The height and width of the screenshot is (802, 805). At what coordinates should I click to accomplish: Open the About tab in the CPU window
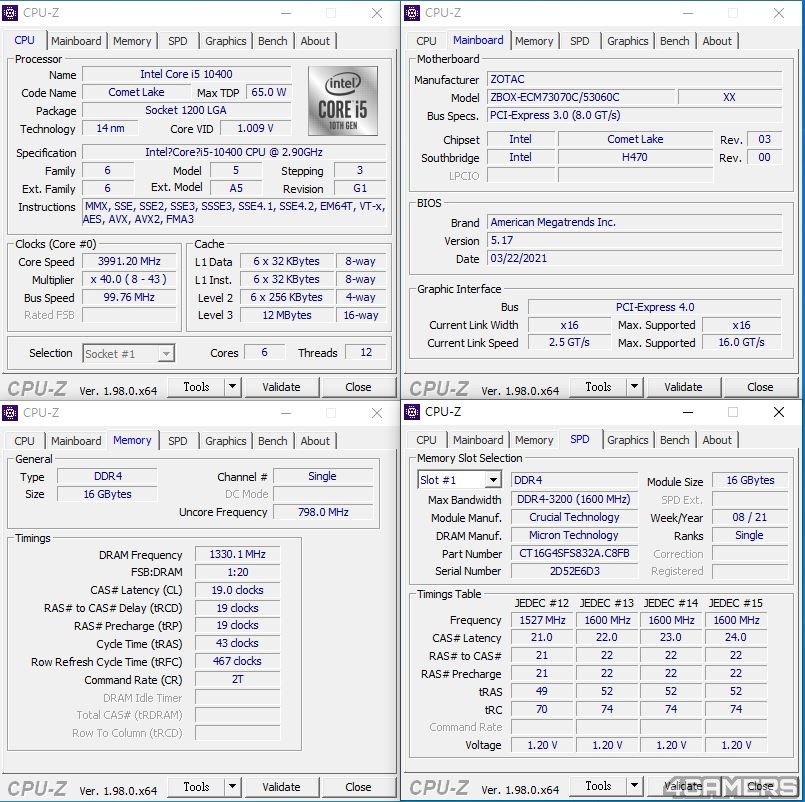point(315,41)
